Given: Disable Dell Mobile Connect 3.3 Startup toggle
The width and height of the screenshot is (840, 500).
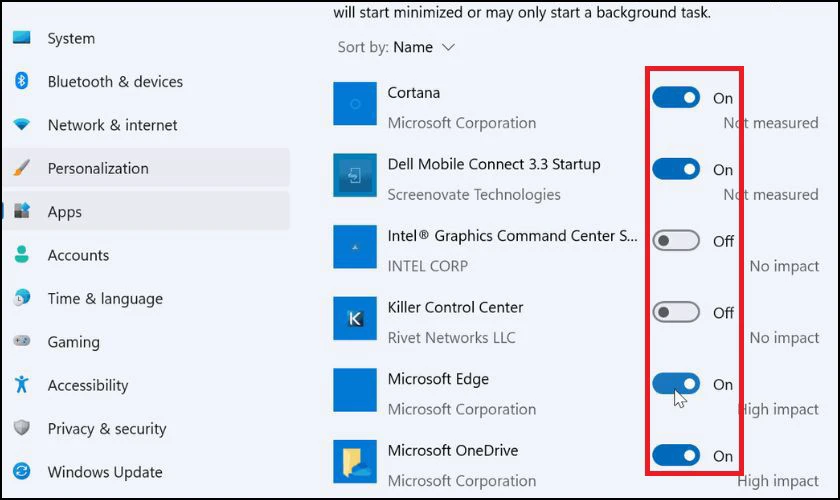Looking at the screenshot, I should click(x=676, y=169).
